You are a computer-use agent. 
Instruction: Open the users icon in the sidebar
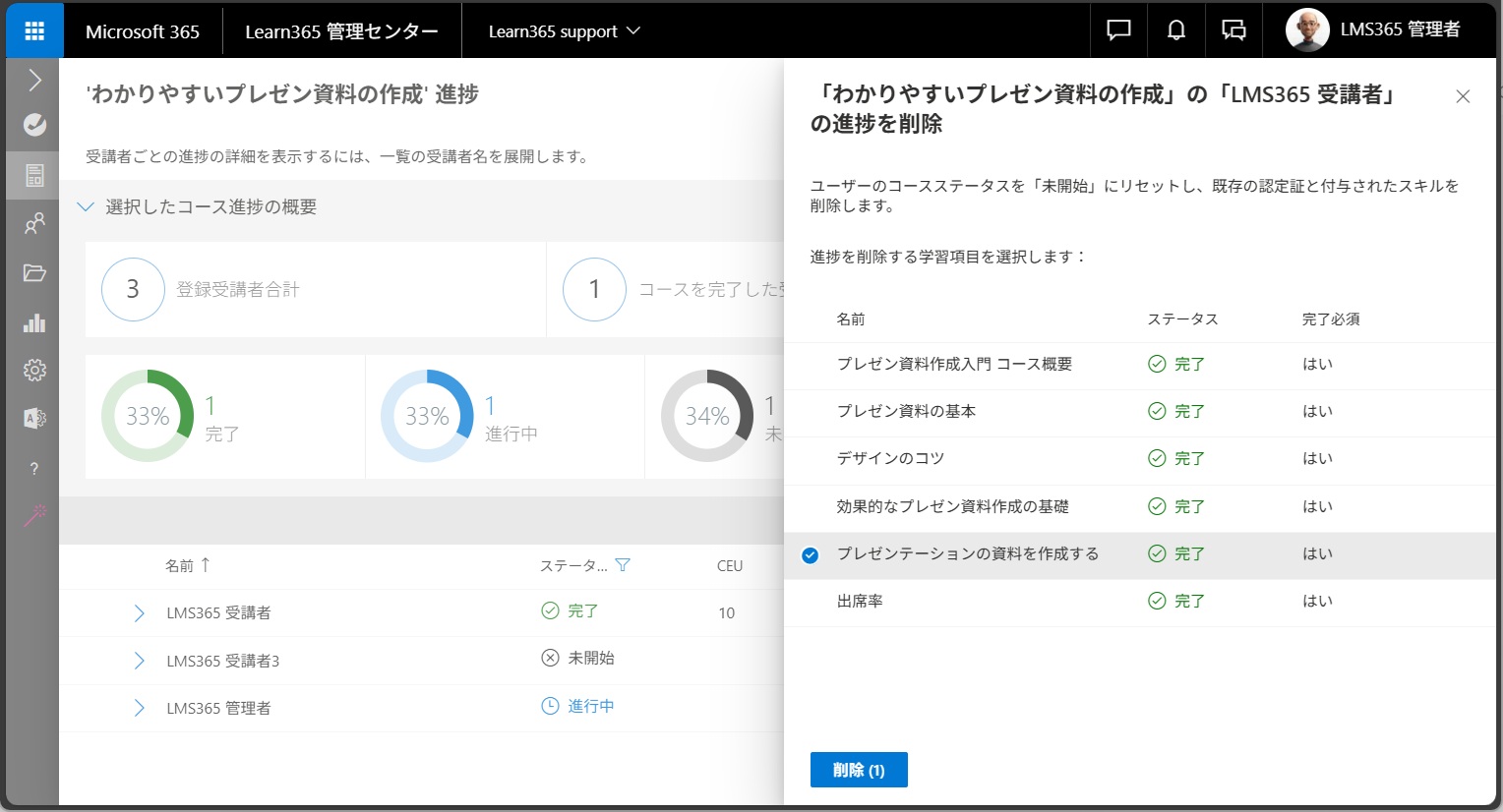[34, 224]
